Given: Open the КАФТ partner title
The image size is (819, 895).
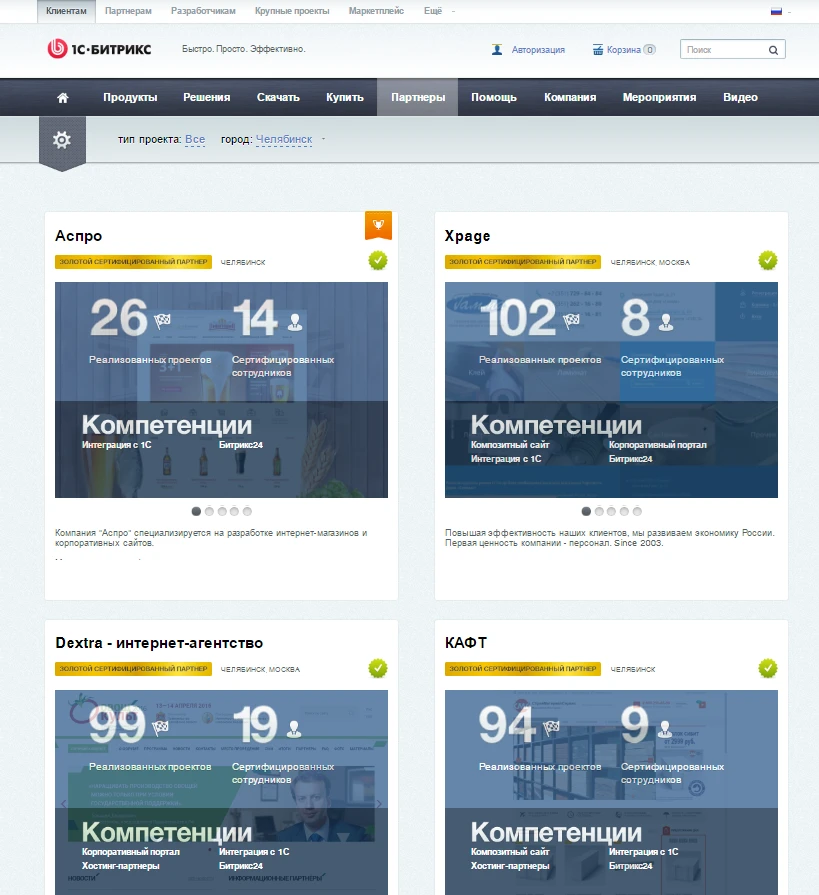Looking at the screenshot, I should 466,643.
